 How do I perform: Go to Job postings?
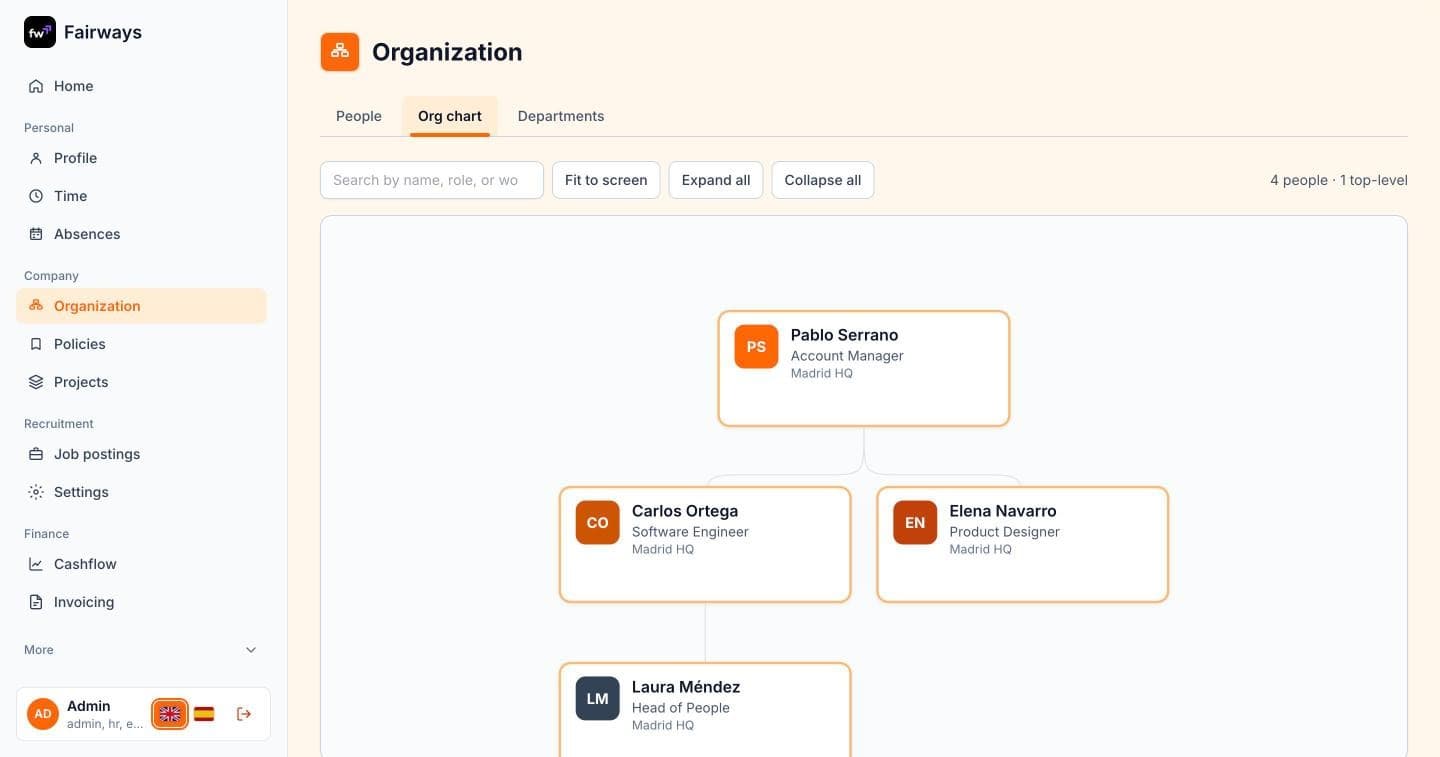(x=141, y=454)
